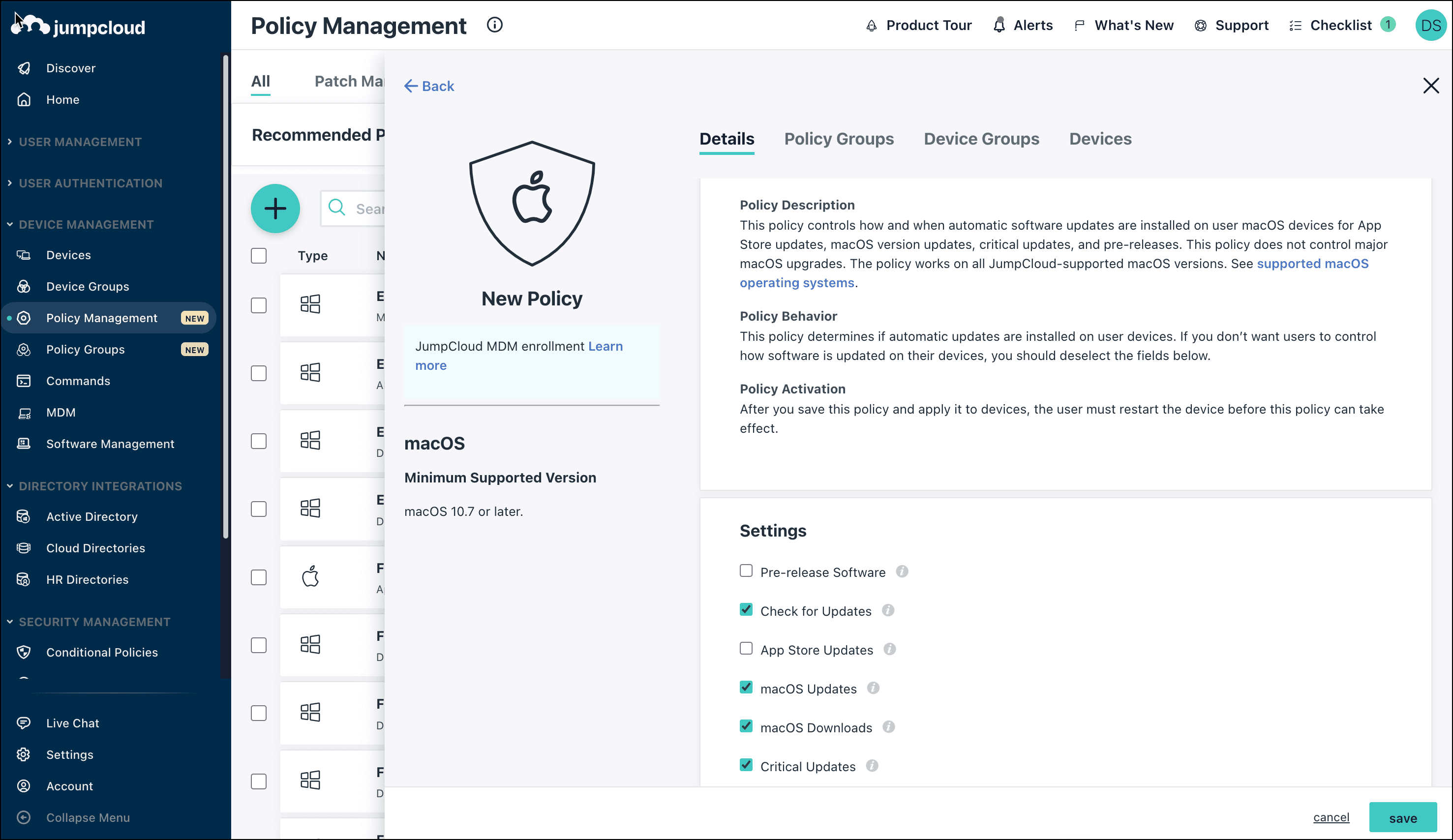This screenshot has width=1453, height=840.
Task: Click the green add policy plus button
Action: pos(275,209)
